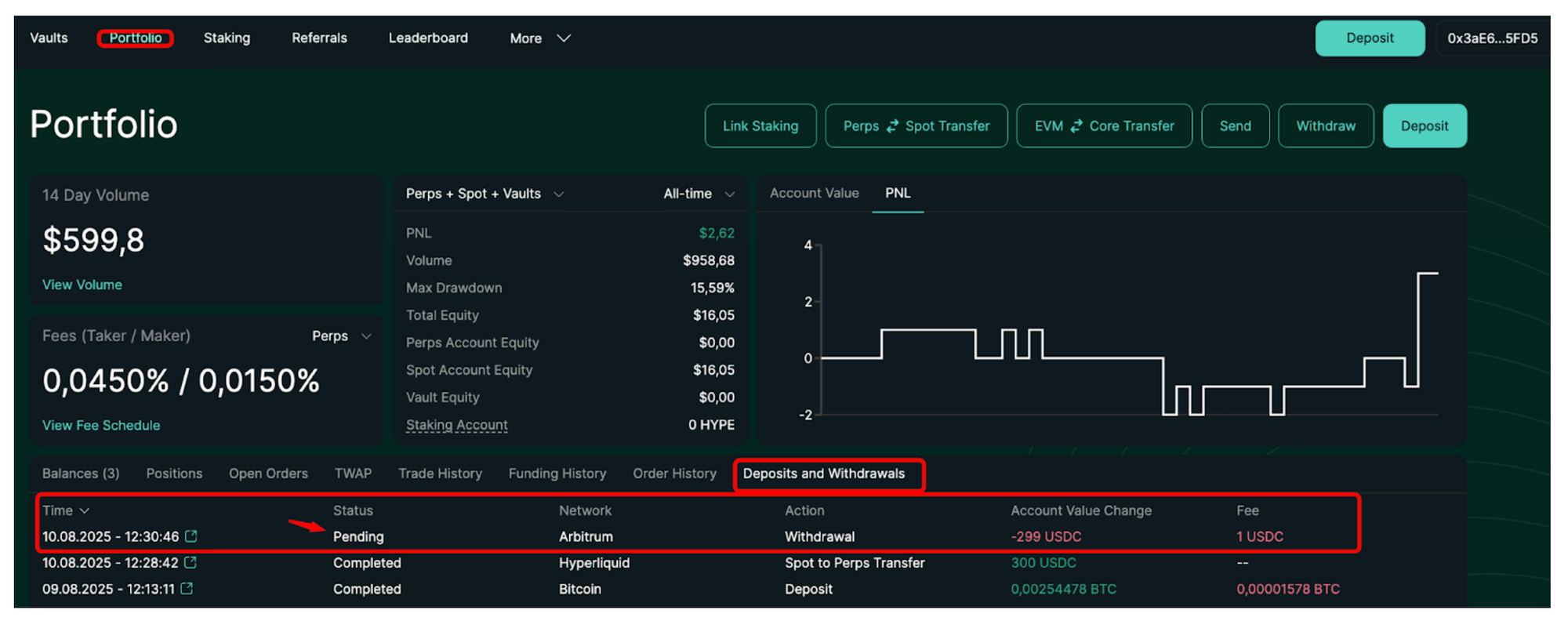Click the Withdraw button

[1325, 126]
